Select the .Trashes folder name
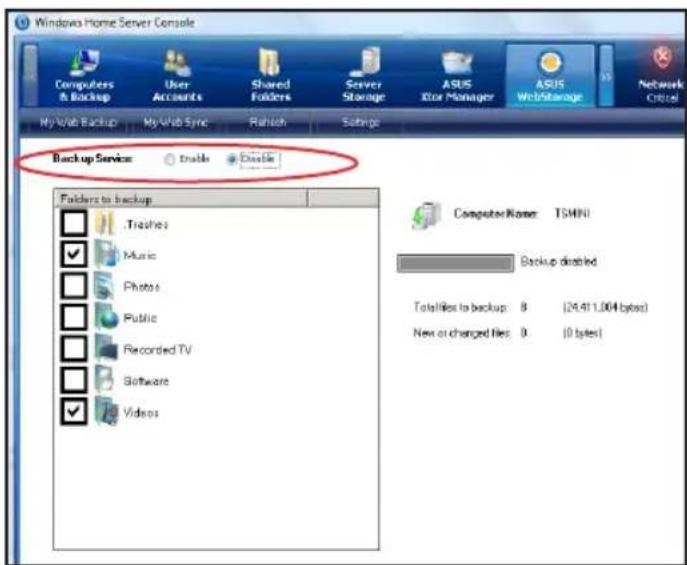This screenshot has height=565, width=687. click(x=146, y=225)
